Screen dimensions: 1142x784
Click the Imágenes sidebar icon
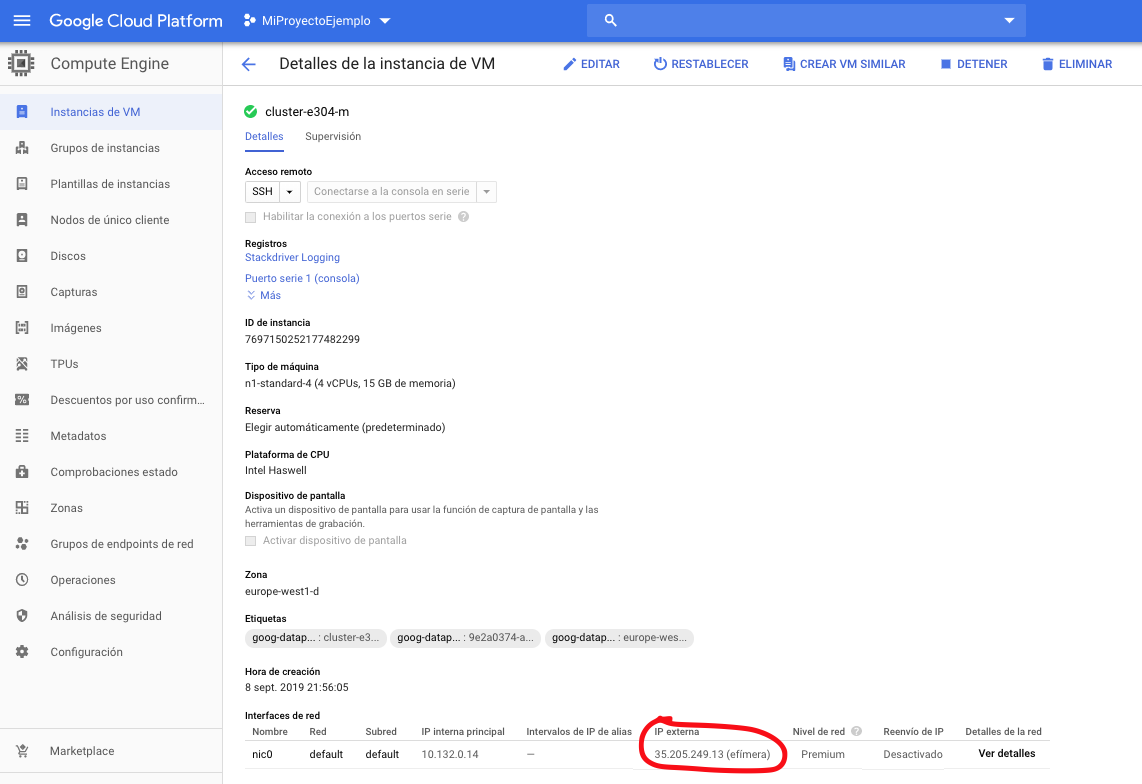pos(22,328)
